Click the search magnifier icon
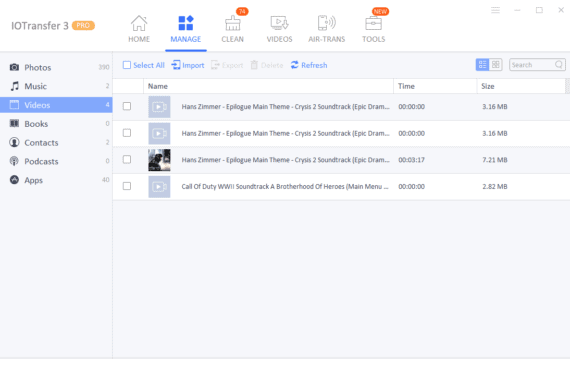570x373 pixels. (x=559, y=65)
